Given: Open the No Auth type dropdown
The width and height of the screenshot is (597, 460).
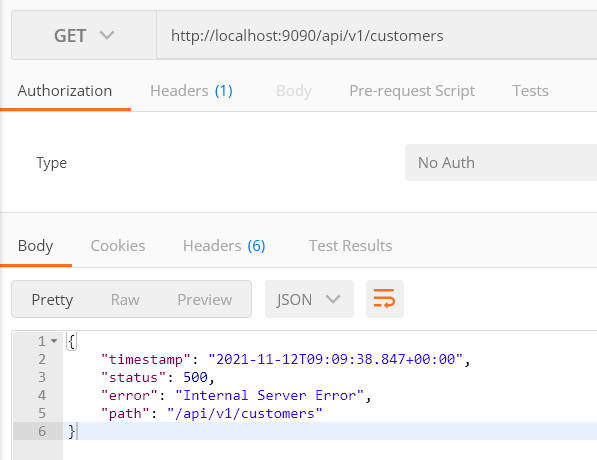Looking at the screenshot, I should tap(501, 163).
